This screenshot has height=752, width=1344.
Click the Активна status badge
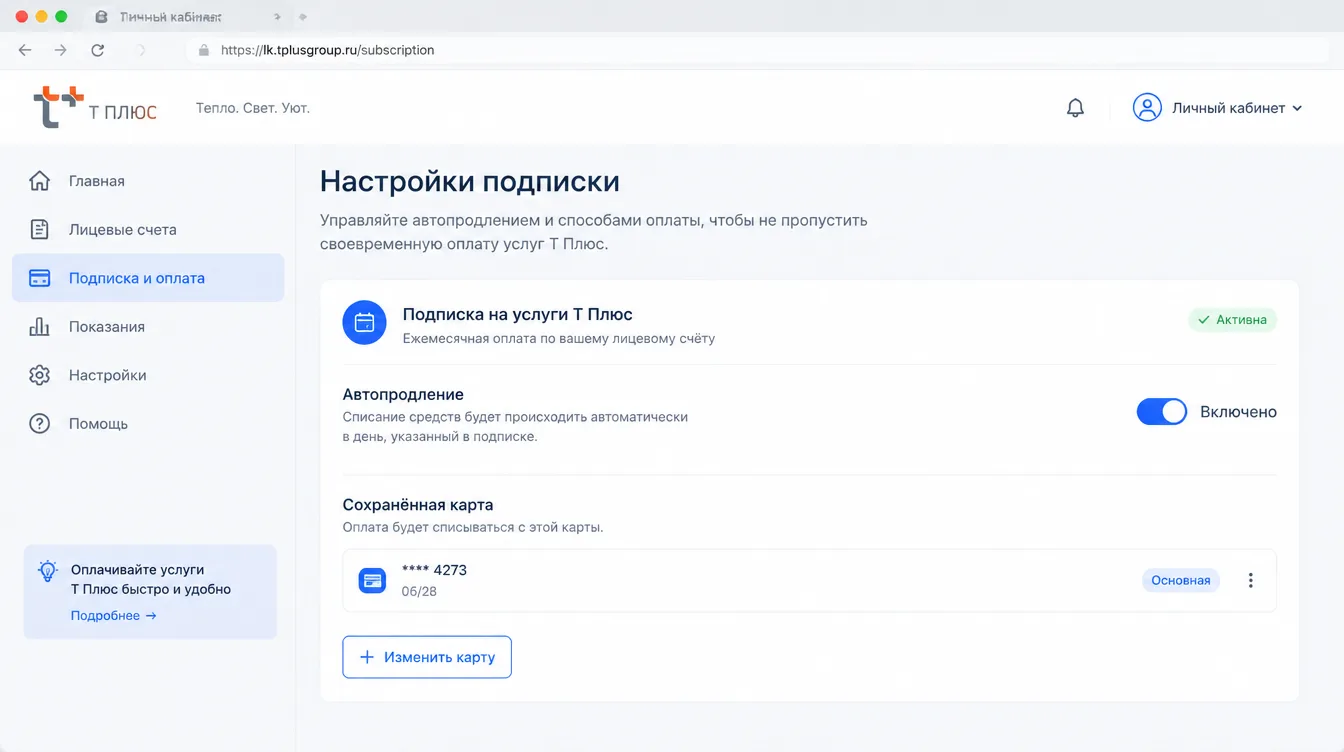tap(1232, 320)
